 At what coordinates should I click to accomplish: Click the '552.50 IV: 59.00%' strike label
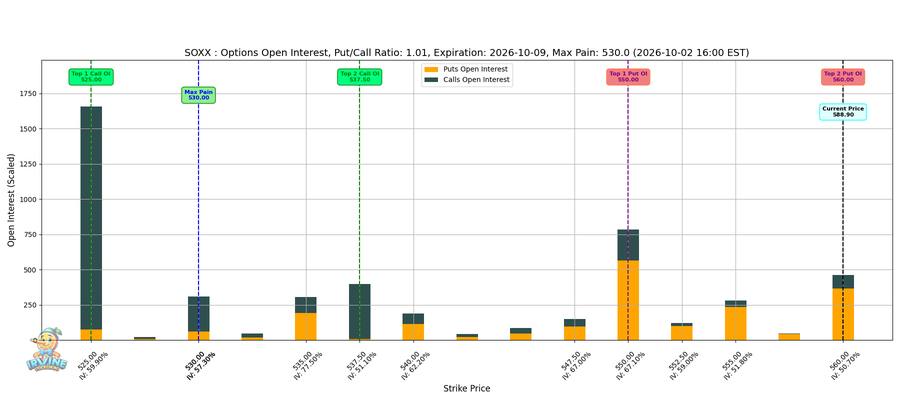pos(682,365)
